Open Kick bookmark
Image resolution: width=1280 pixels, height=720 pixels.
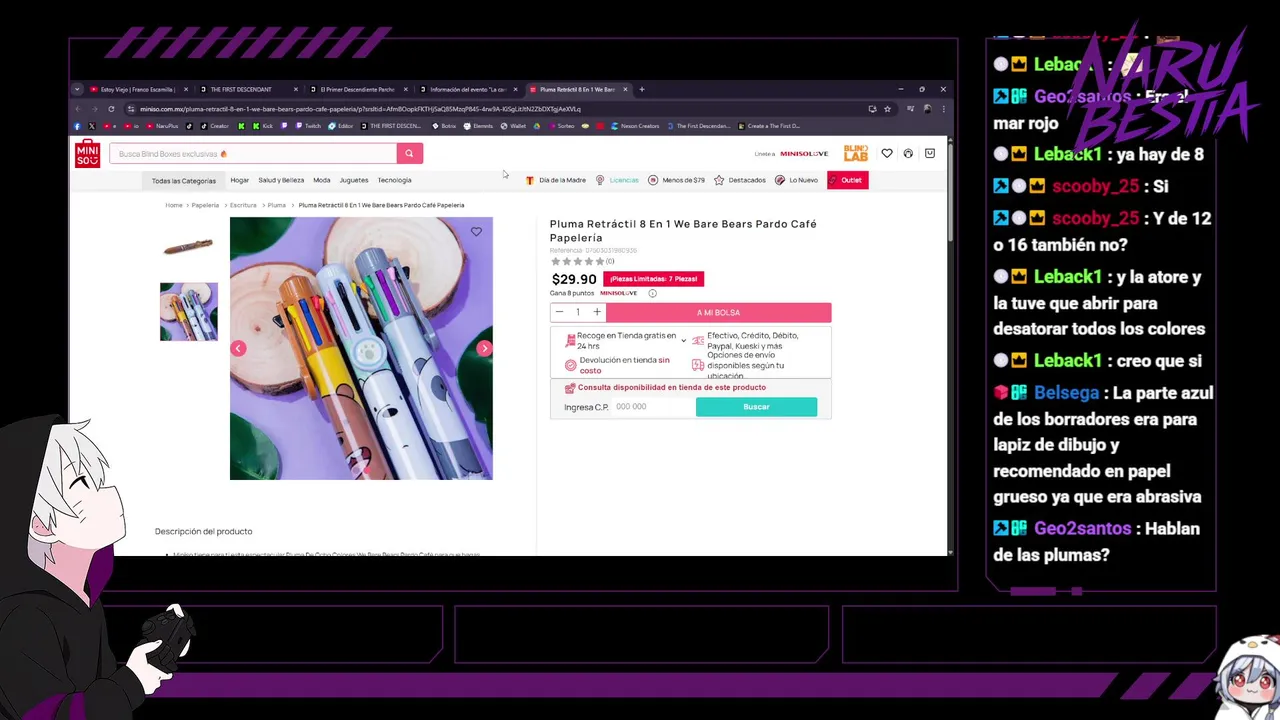pyautogui.click(x=262, y=126)
